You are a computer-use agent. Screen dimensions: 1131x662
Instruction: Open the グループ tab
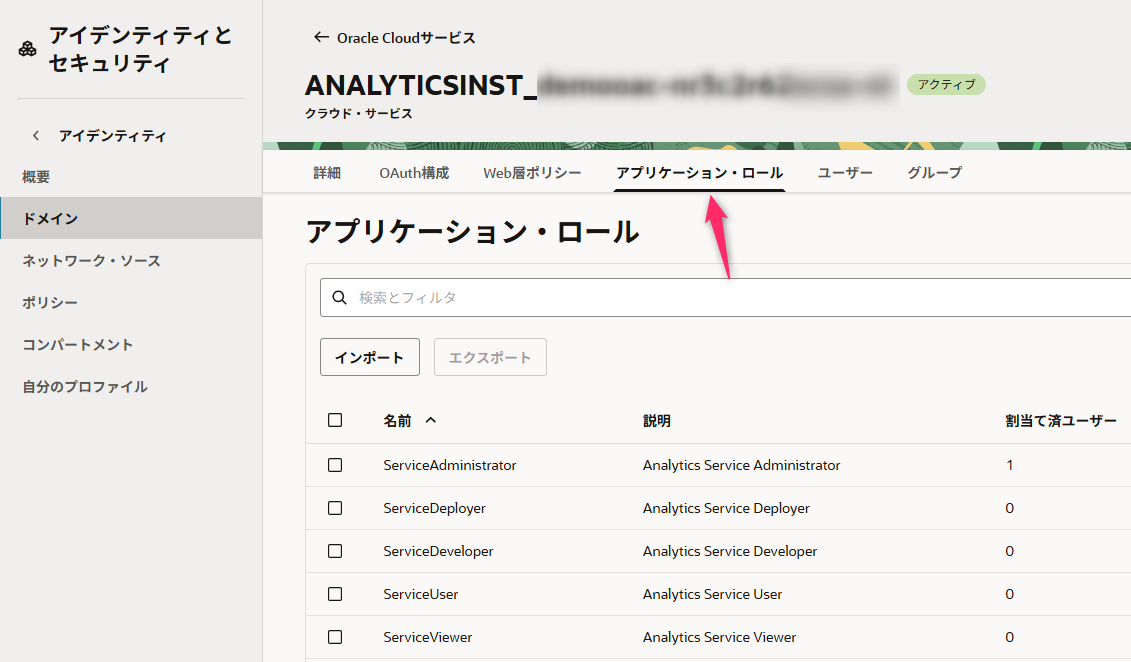tap(934, 173)
